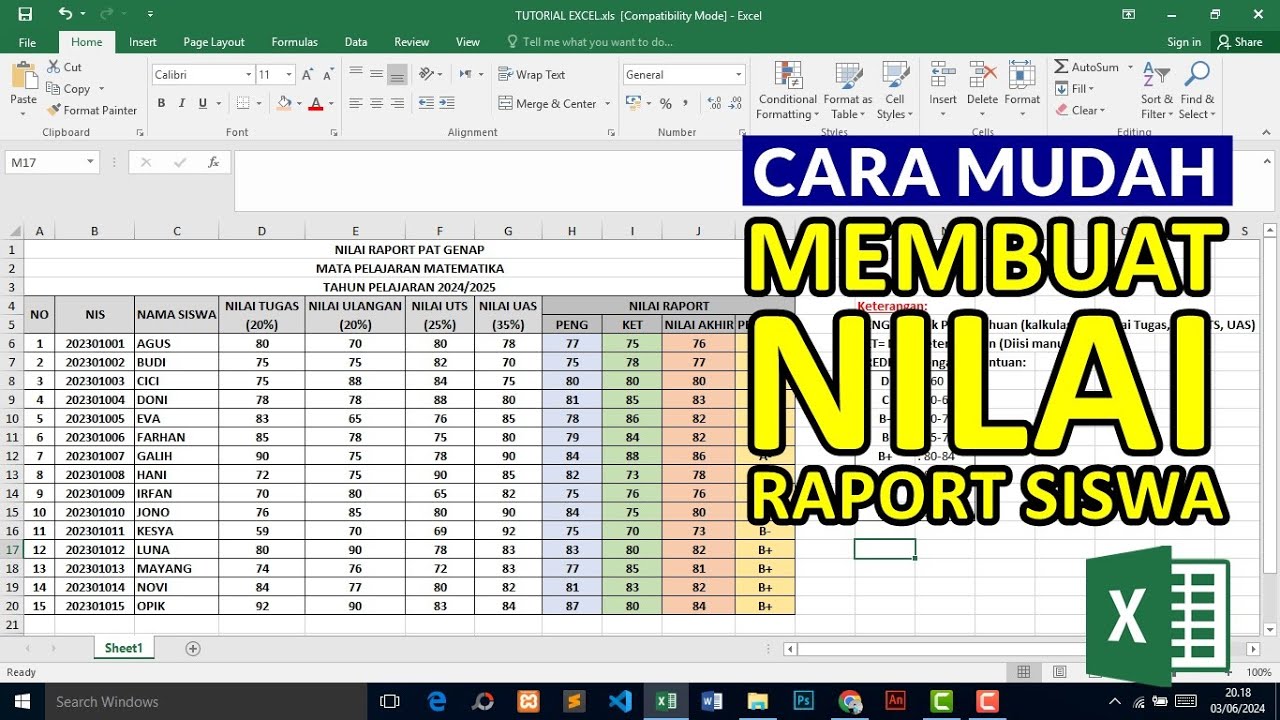The width and height of the screenshot is (1280, 720).
Task: Toggle Wrap Text
Action: click(x=533, y=75)
